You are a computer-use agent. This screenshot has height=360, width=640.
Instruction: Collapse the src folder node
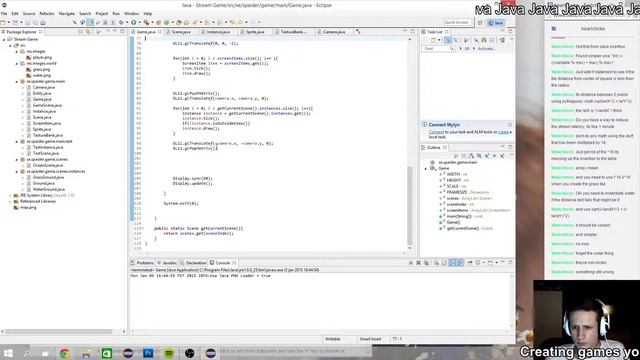pyautogui.click(x=11, y=46)
